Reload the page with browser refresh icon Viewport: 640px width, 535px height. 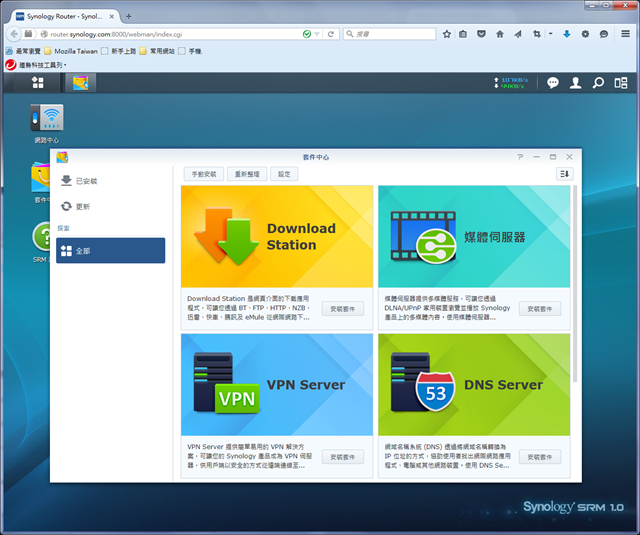(331, 34)
